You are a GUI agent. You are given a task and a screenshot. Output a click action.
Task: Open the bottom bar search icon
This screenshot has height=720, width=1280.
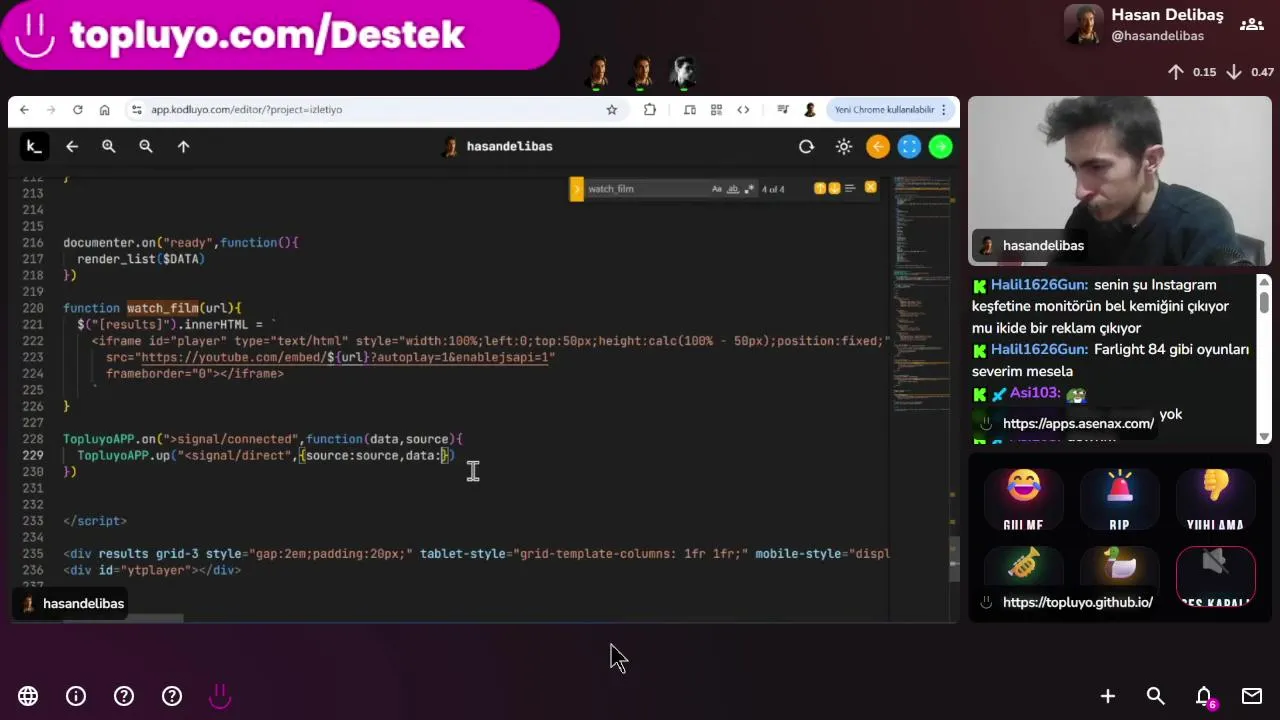coord(1156,696)
